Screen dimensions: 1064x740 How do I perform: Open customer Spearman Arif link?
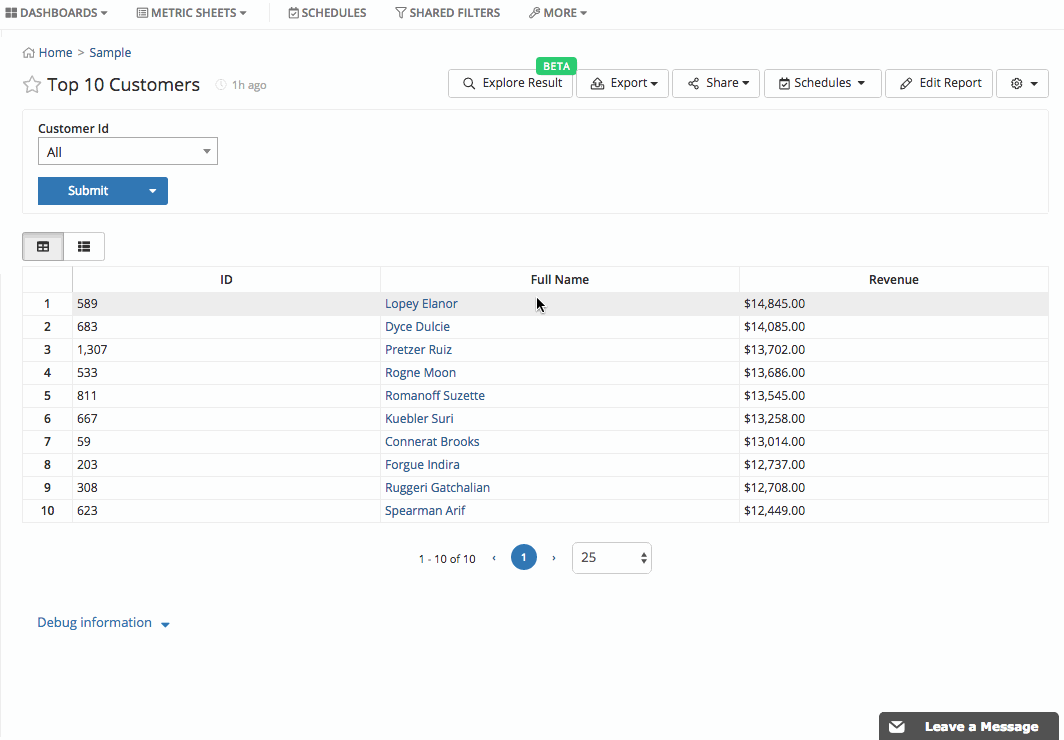[425, 511]
